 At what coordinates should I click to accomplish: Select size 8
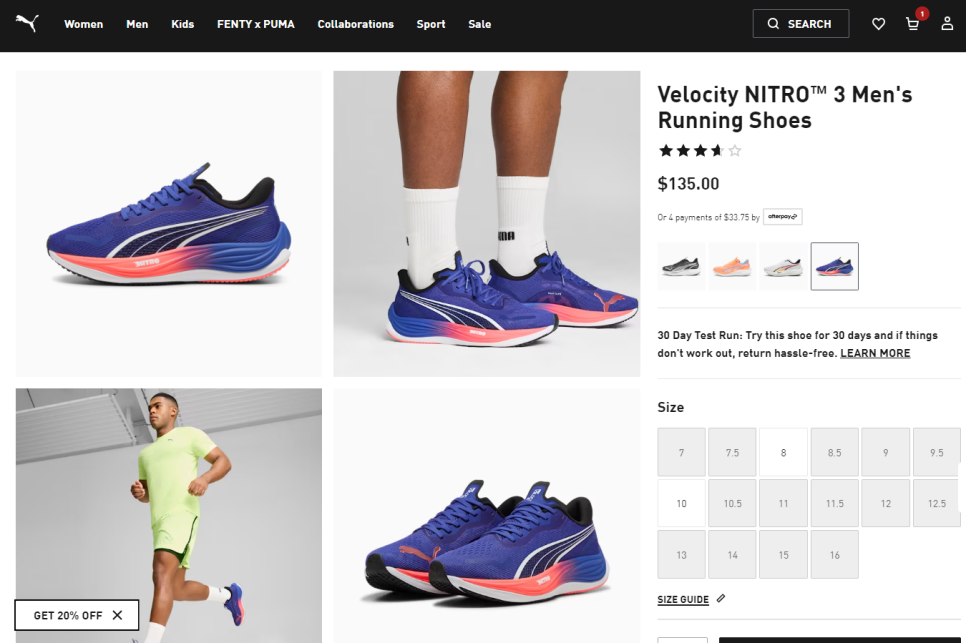pos(783,452)
